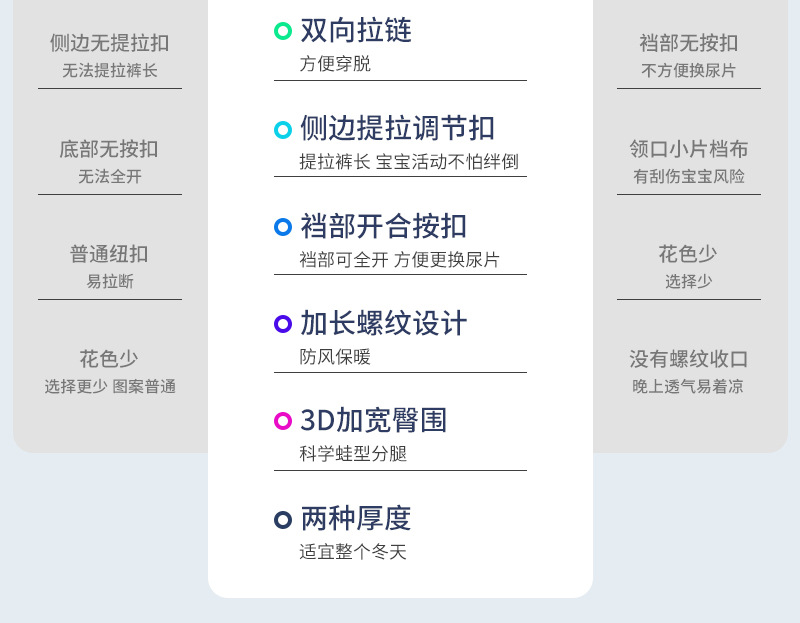
Task: Click the green circle beside 双向拉链
Action: coord(283,31)
